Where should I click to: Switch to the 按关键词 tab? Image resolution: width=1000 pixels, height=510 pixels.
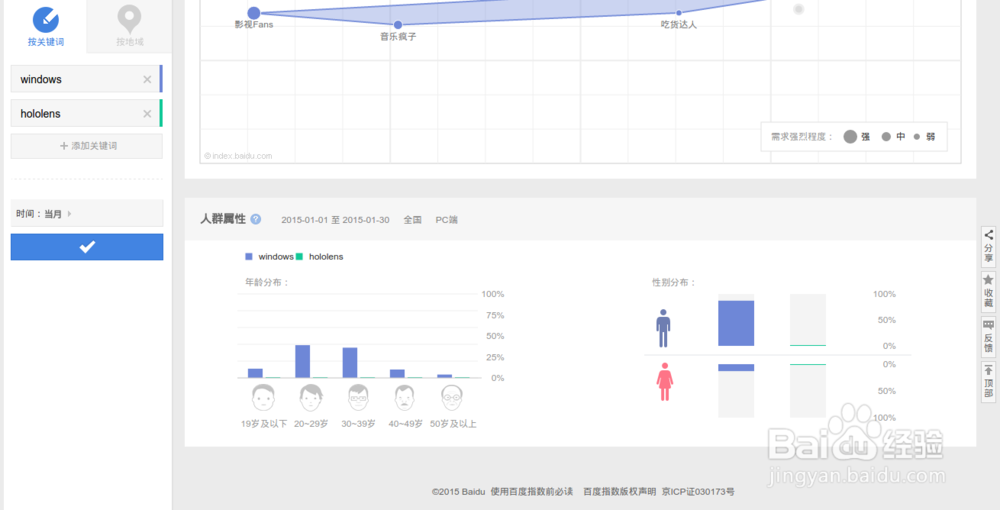point(45,26)
